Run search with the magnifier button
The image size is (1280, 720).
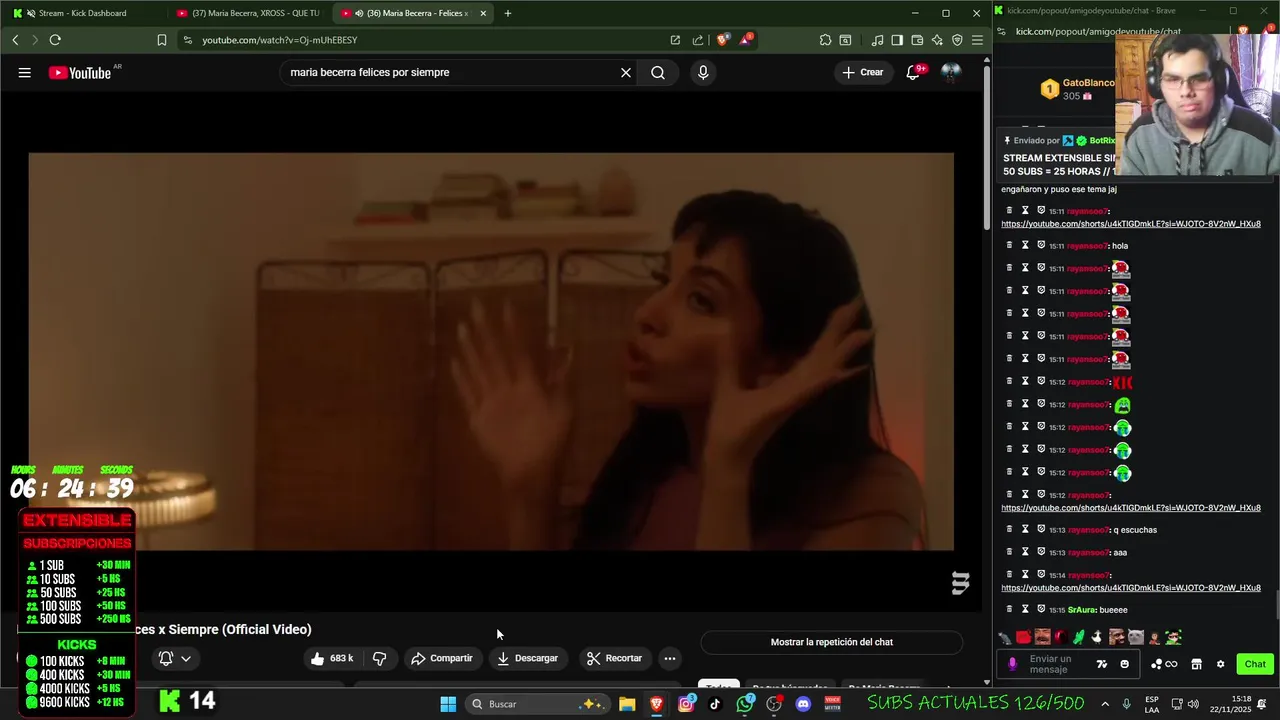[658, 72]
